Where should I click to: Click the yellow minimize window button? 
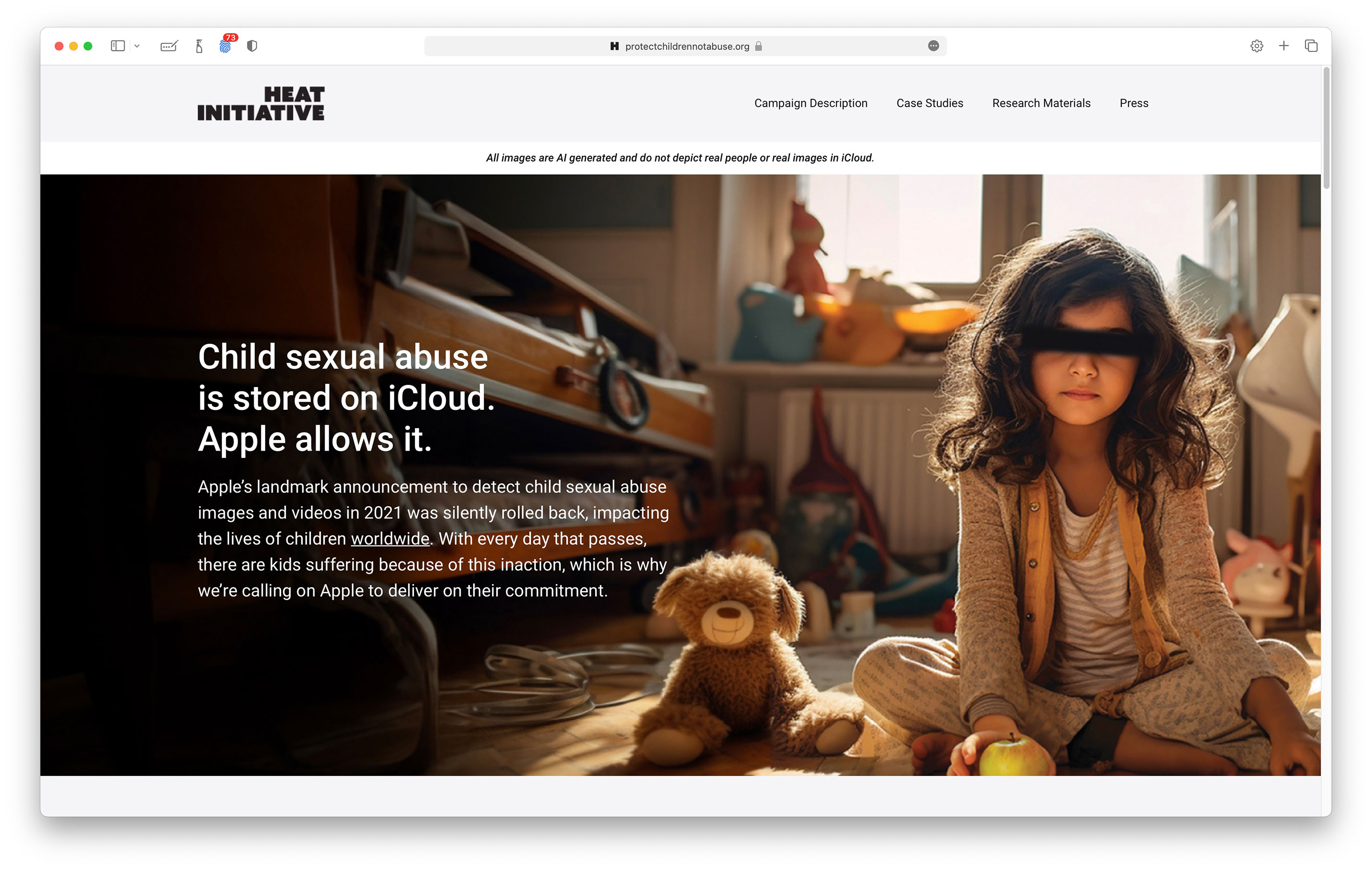click(x=73, y=46)
